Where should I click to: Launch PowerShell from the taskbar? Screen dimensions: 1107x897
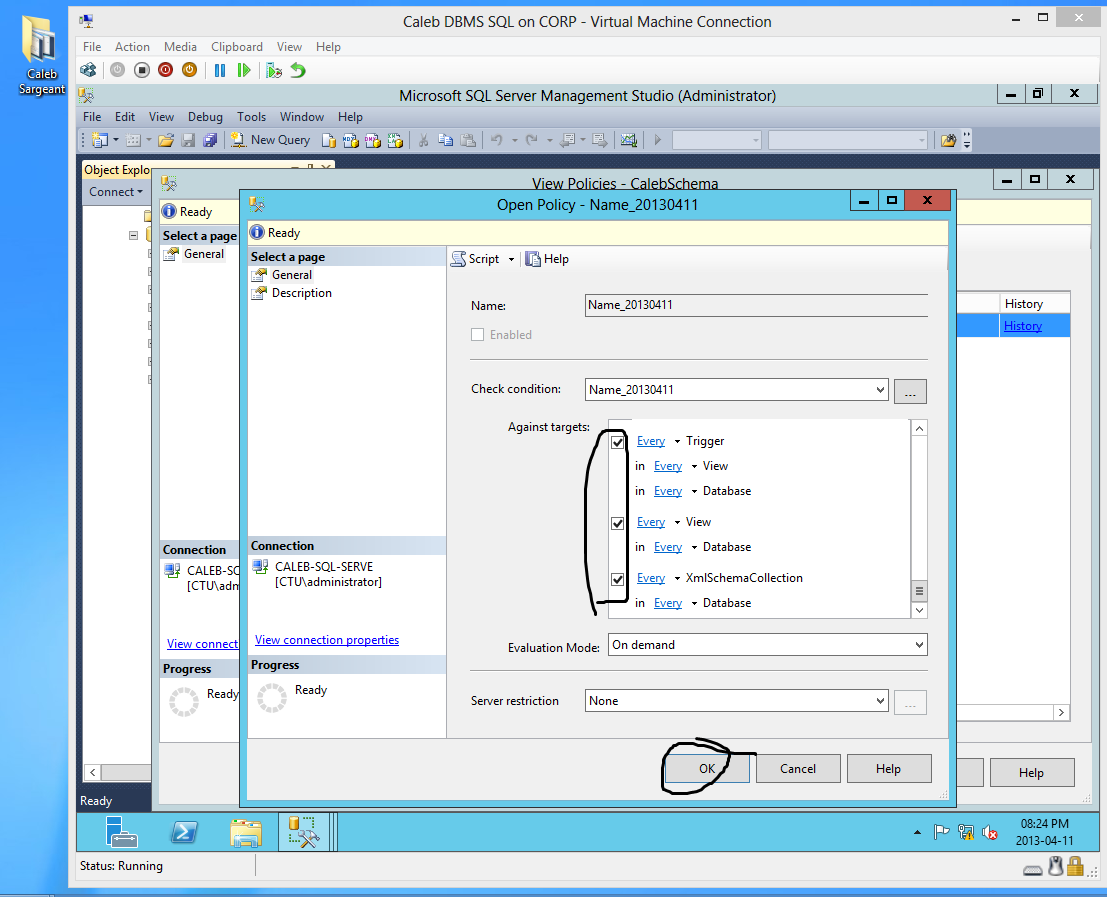point(184,832)
